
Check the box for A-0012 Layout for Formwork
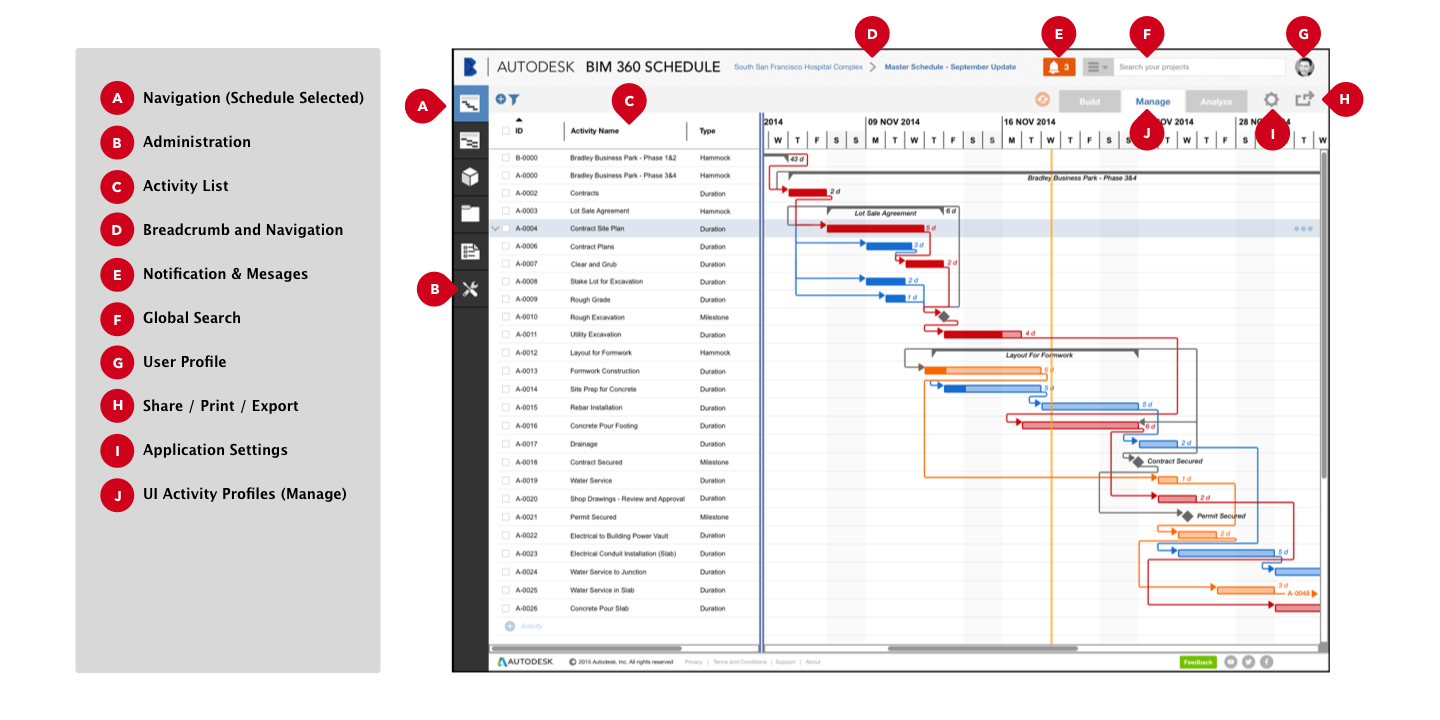(506, 352)
